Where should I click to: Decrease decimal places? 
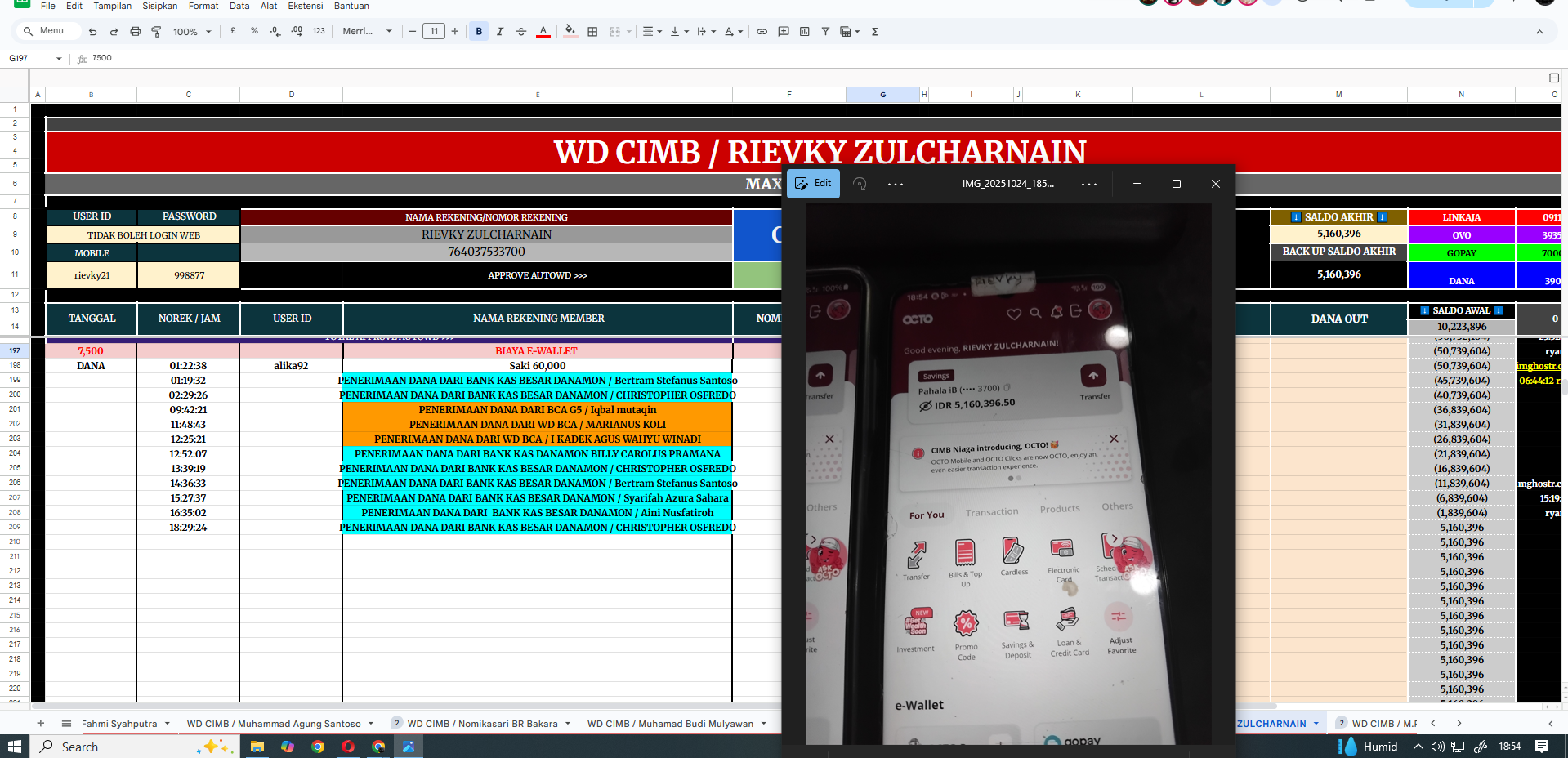point(275,31)
